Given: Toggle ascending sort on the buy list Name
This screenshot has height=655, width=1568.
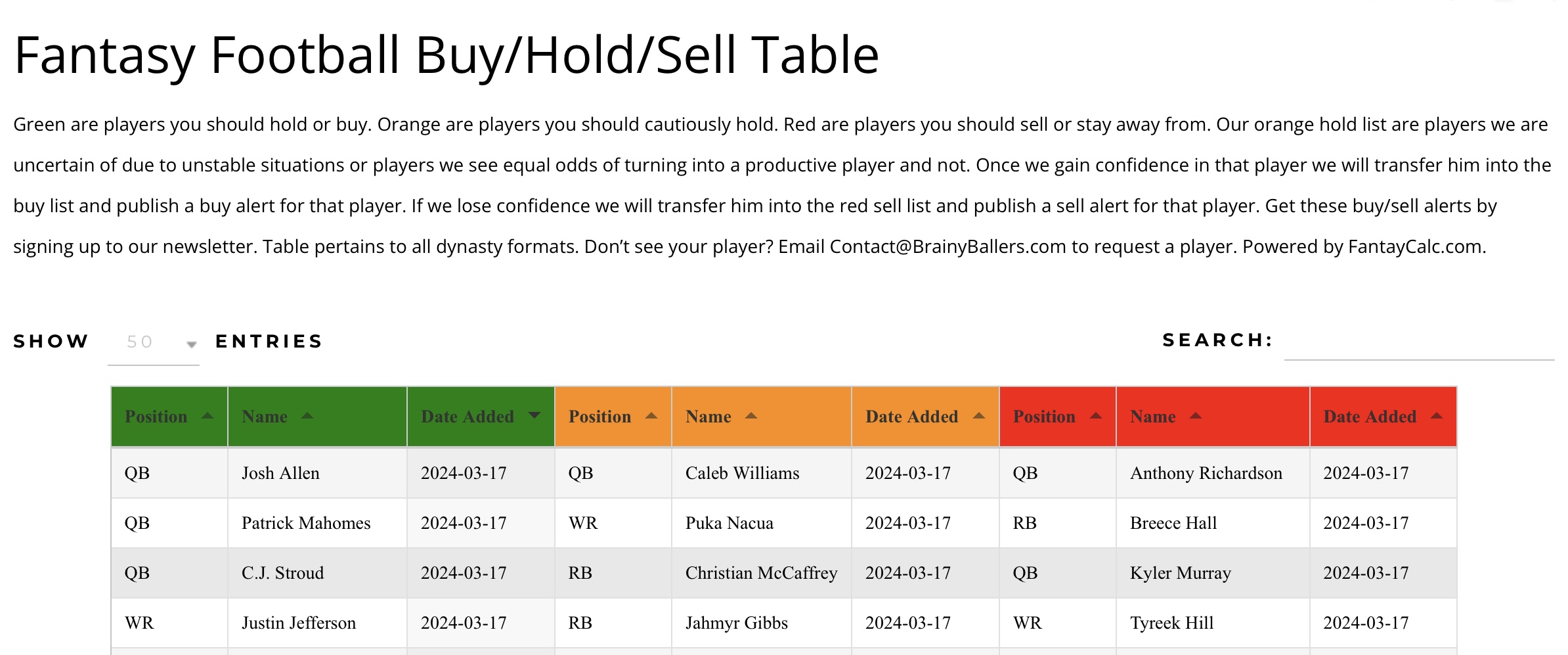Looking at the screenshot, I should tap(308, 415).
